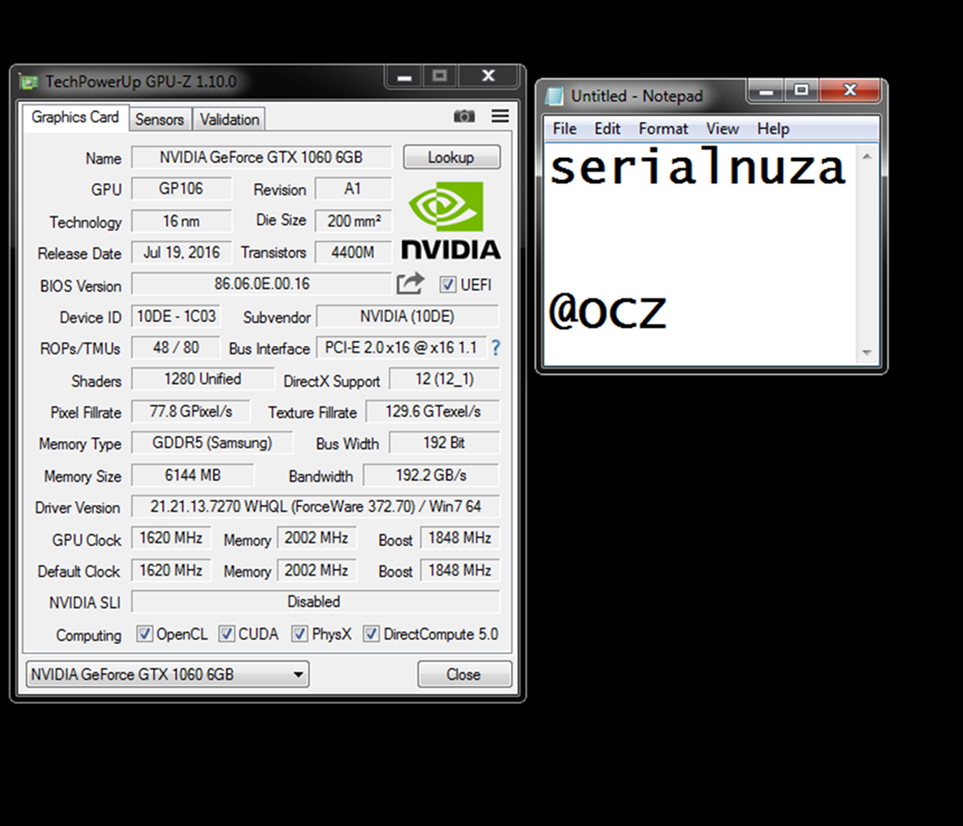Click Bandwidth value 192.2 GB/s

(431, 475)
